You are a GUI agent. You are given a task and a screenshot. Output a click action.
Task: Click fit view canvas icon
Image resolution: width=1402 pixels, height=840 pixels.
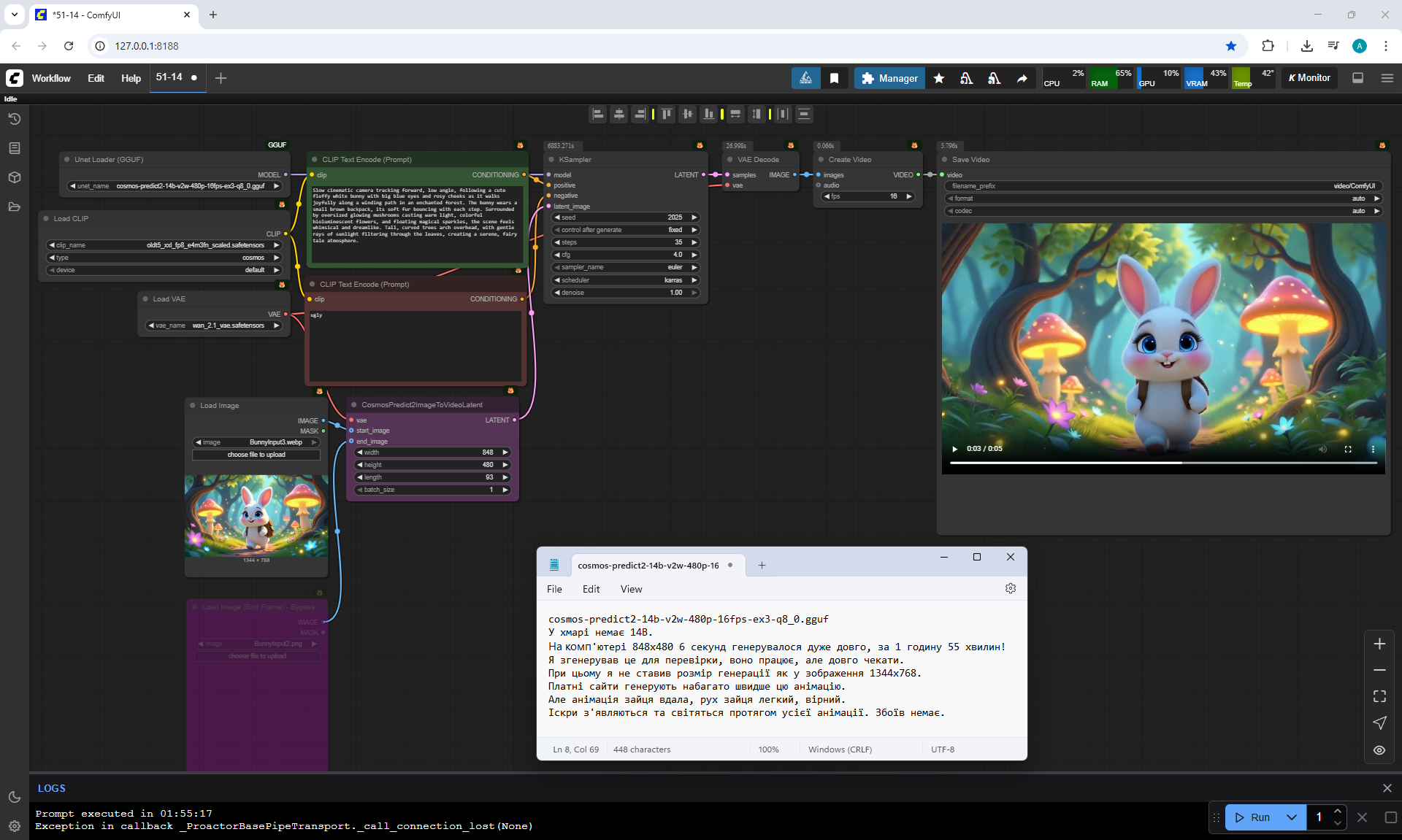coord(1379,696)
